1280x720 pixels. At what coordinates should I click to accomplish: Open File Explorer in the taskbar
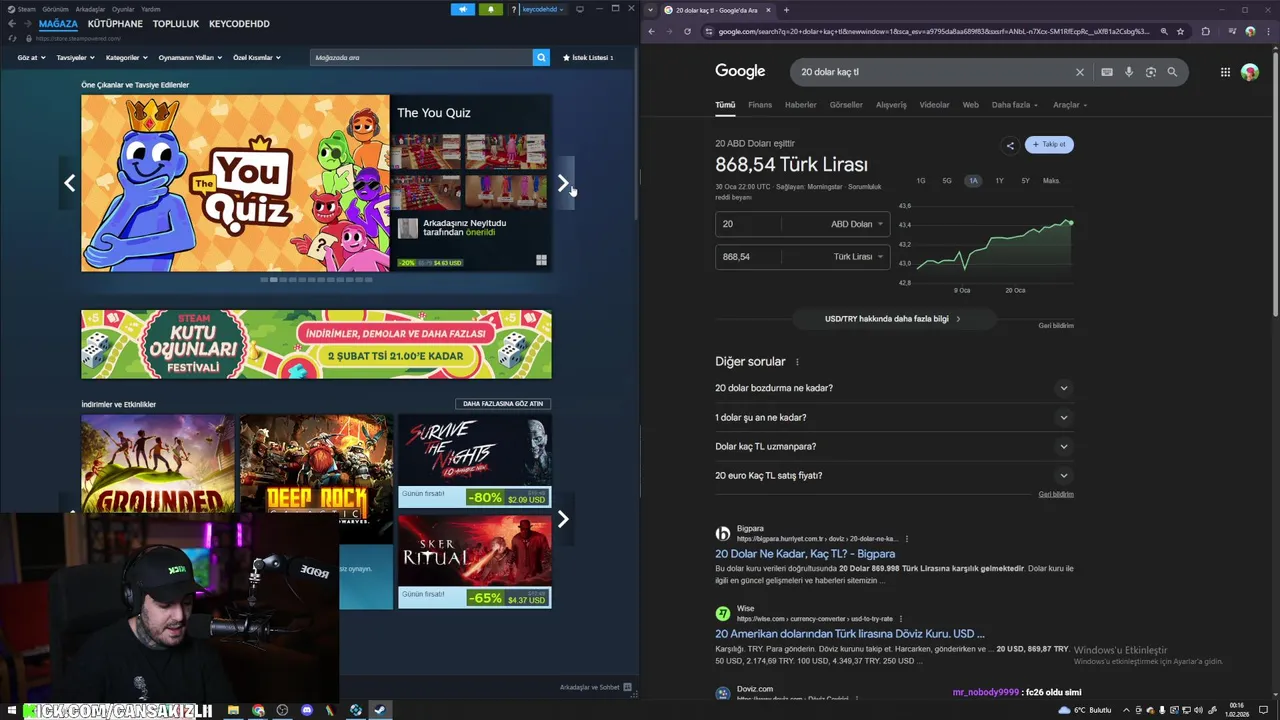234,710
